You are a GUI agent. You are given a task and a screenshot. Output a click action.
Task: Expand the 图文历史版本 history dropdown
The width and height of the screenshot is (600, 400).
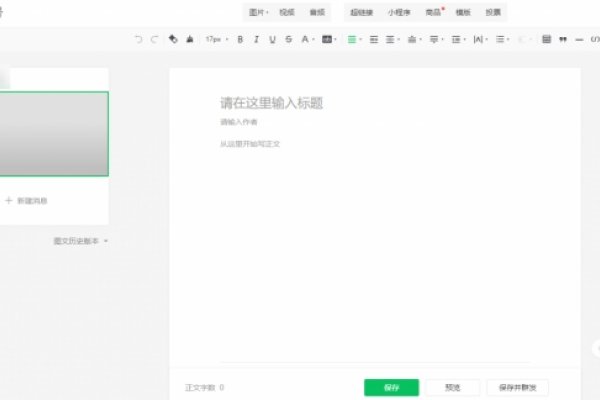(80, 241)
